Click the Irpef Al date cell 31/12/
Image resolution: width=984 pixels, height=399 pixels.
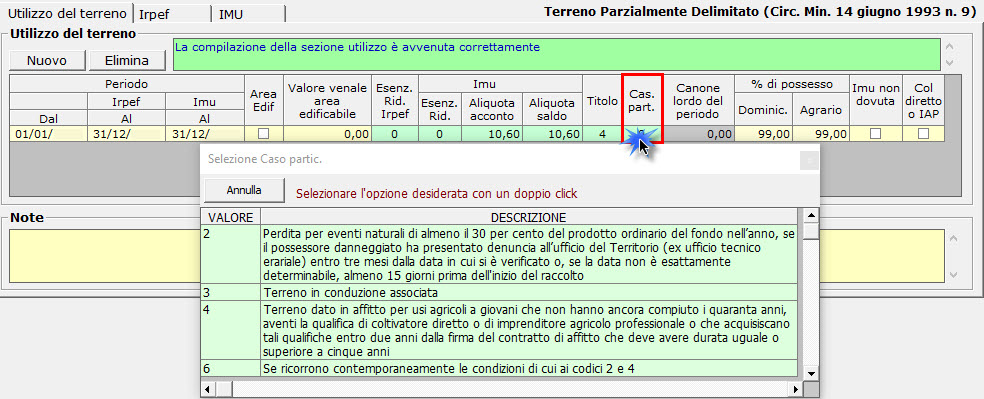pyautogui.click(x=126, y=133)
